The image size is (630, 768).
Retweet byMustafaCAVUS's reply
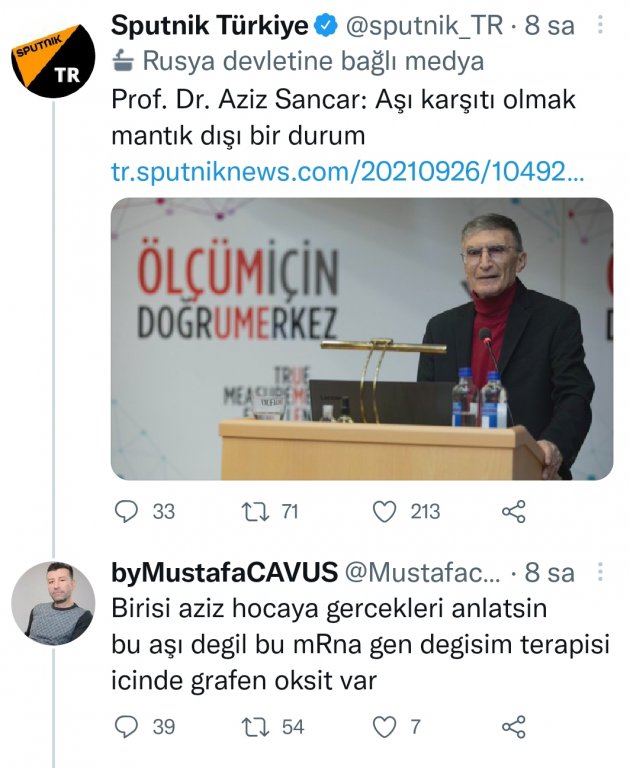(255, 727)
